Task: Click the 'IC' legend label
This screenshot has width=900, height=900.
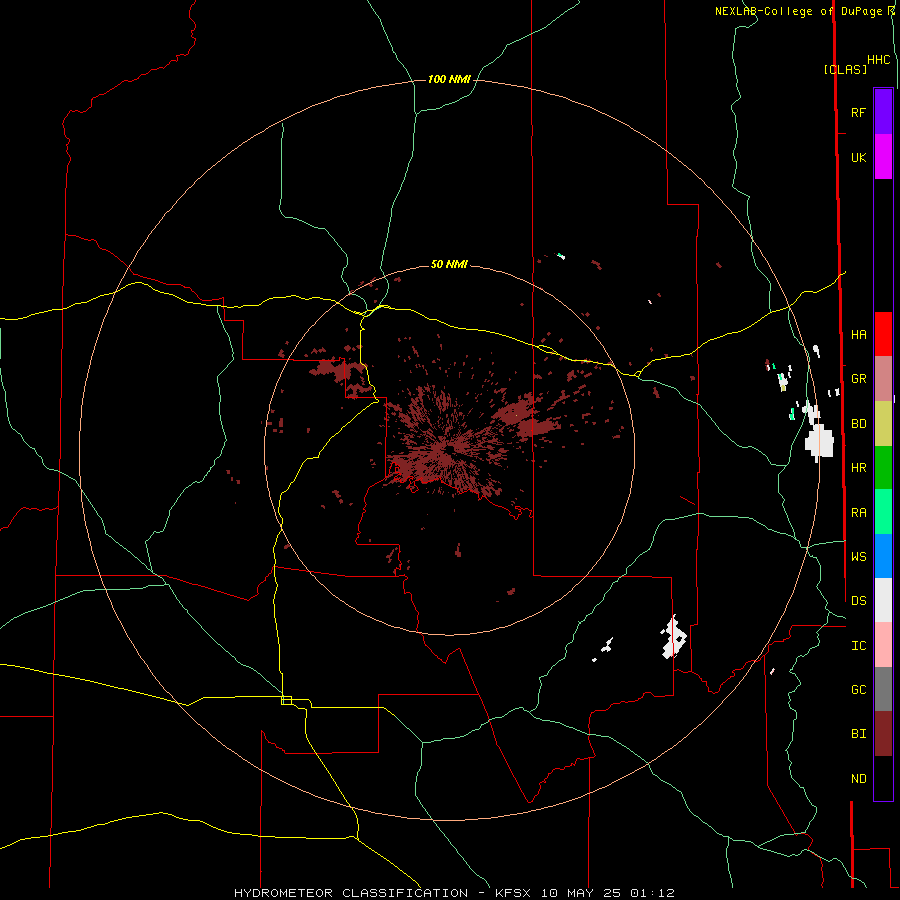Action: pyautogui.click(x=858, y=646)
